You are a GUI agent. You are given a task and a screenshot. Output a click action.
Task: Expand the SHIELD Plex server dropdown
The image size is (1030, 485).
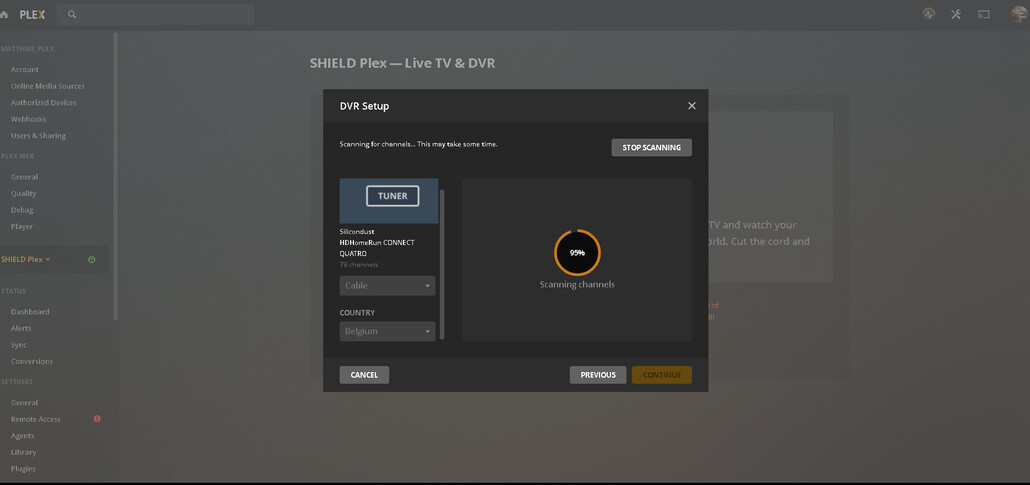coord(26,260)
